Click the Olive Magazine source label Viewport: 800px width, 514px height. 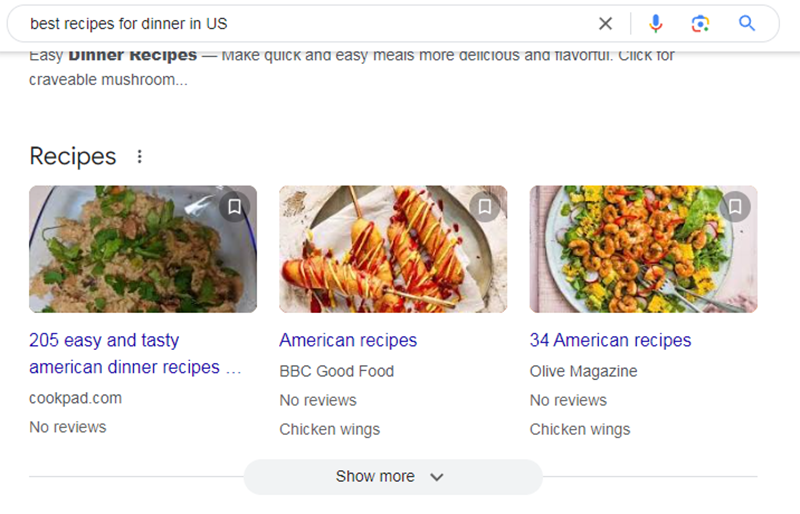[x=583, y=371]
